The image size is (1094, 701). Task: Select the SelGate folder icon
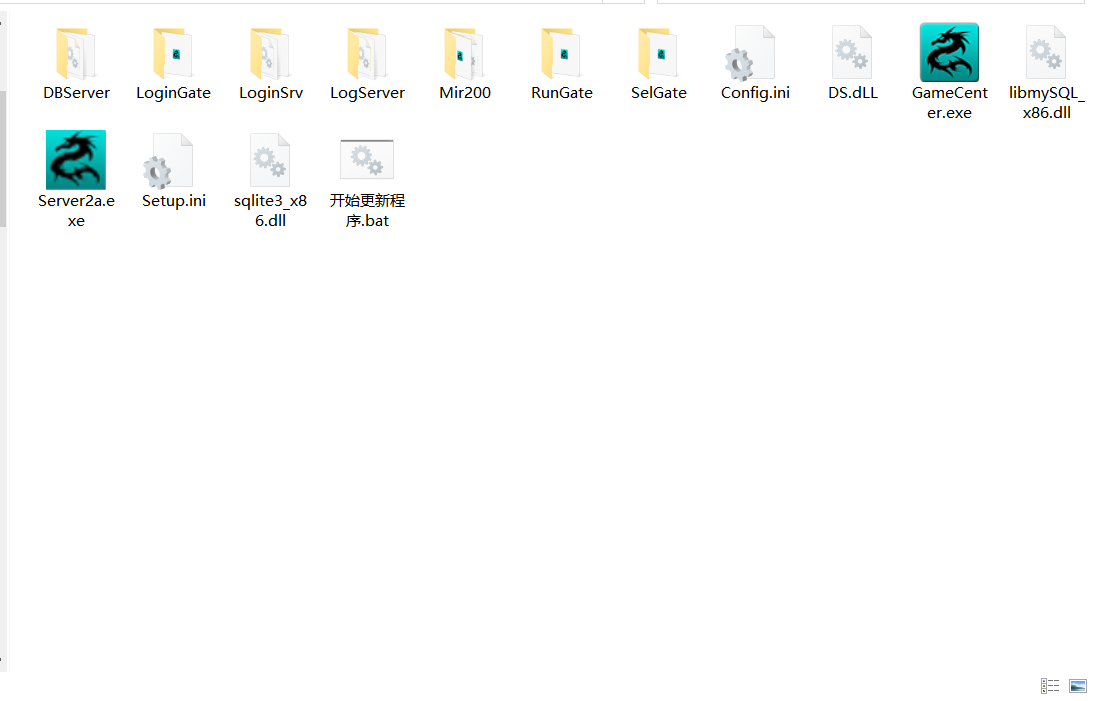(658, 53)
